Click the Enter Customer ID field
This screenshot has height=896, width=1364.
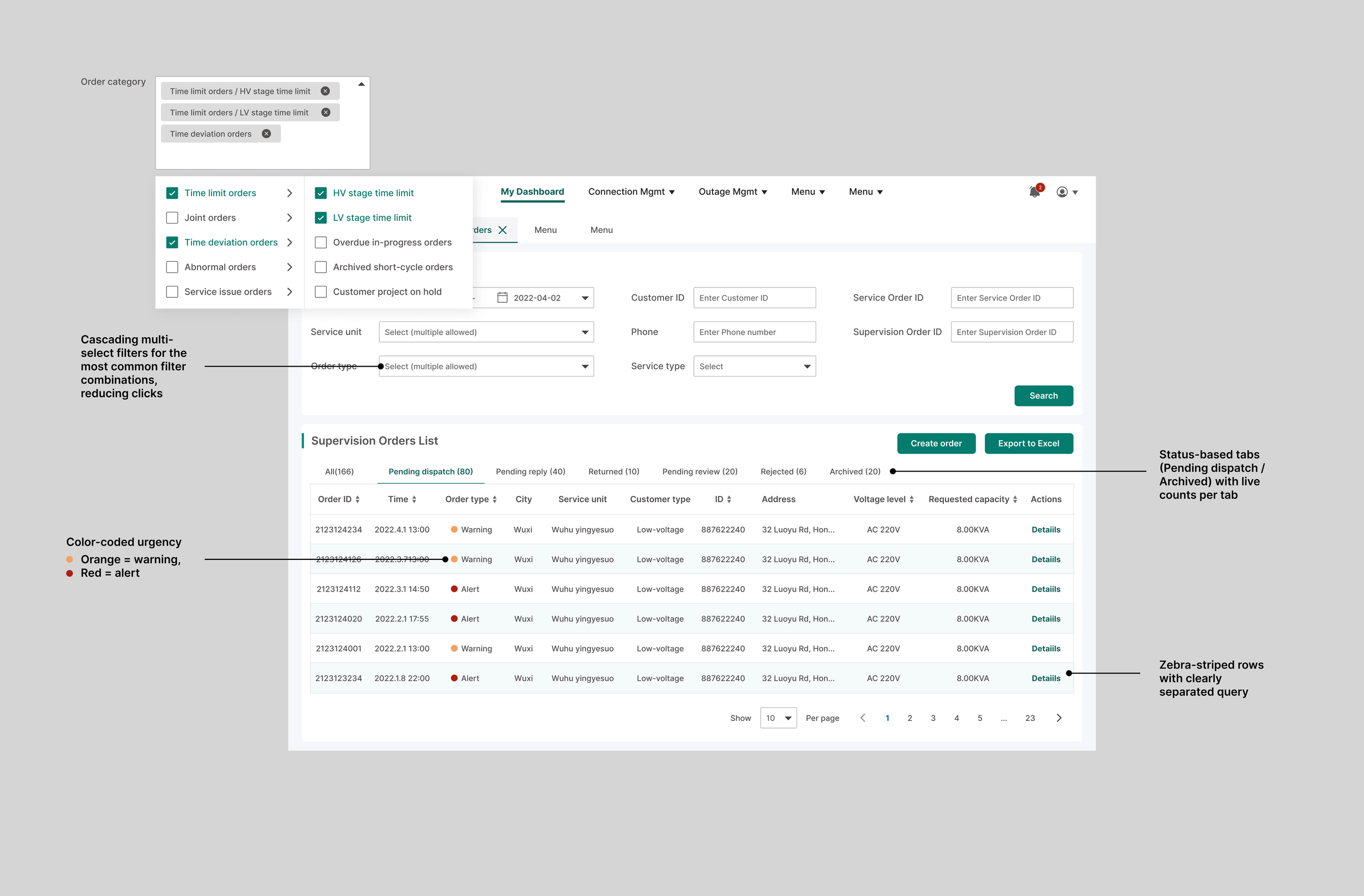pyautogui.click(x=753, y=297)
